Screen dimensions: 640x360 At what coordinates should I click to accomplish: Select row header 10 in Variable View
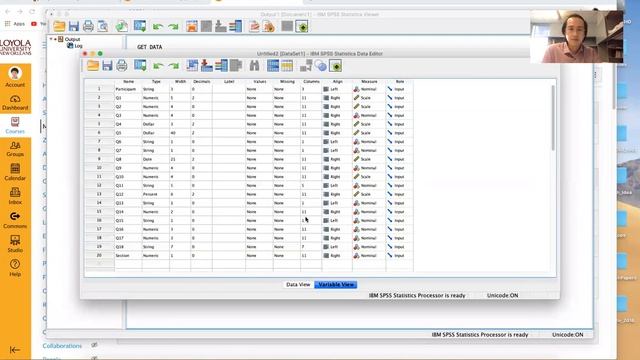pos(99,168)
